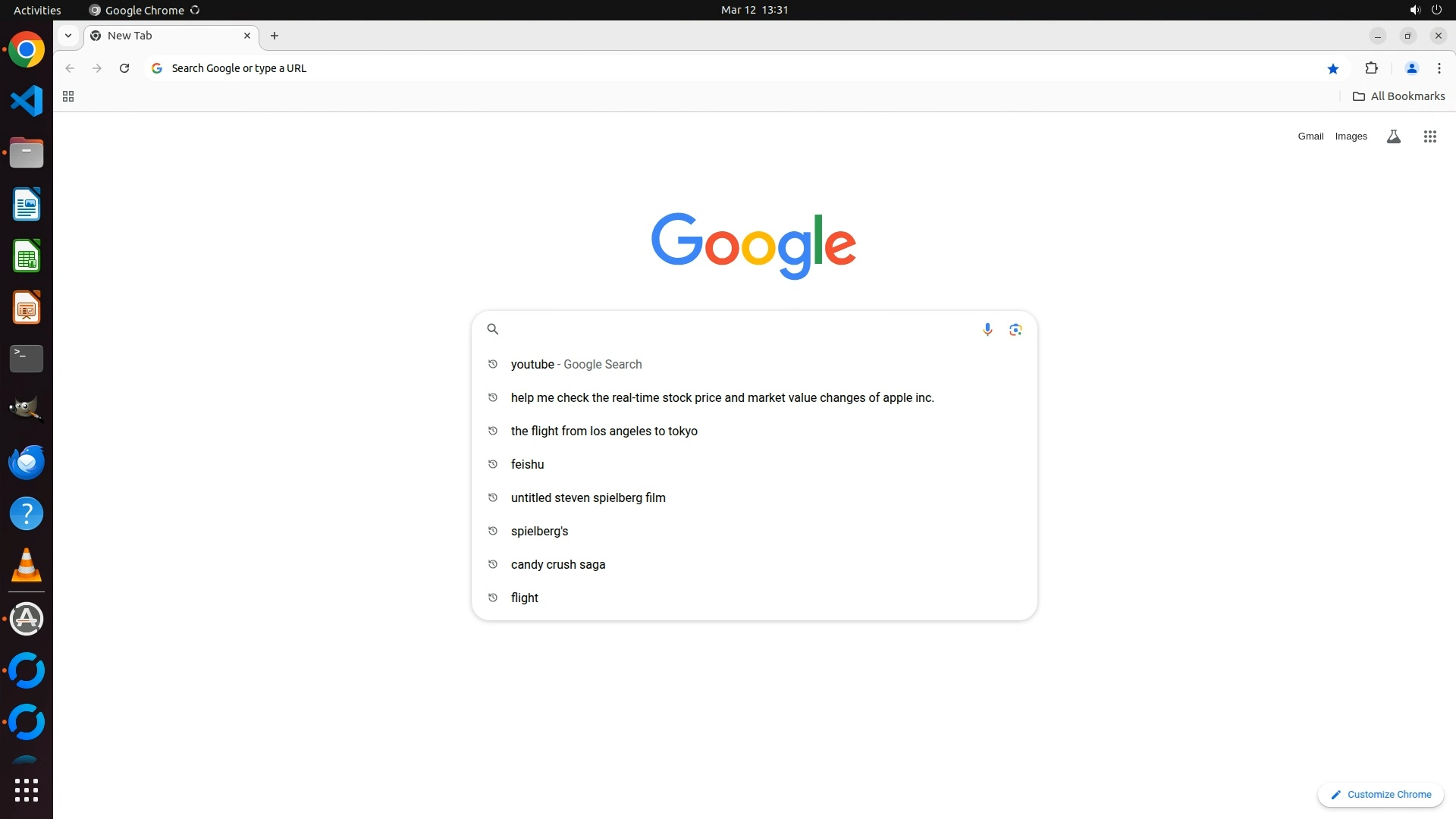
Task: Open Google Lens image search
Action: [x=1015, y=329]
